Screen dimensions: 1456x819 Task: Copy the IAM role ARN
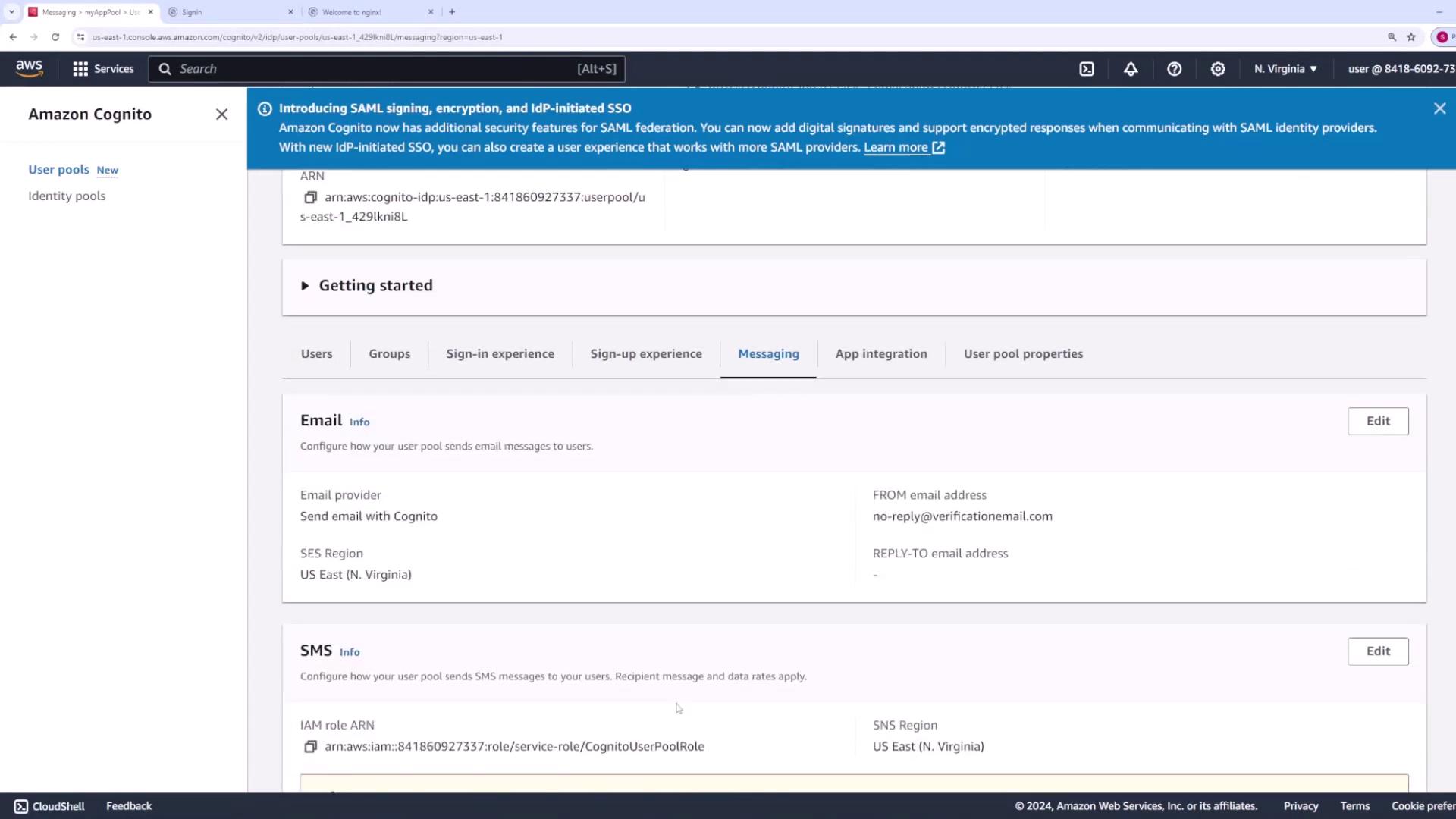(310, 747)
